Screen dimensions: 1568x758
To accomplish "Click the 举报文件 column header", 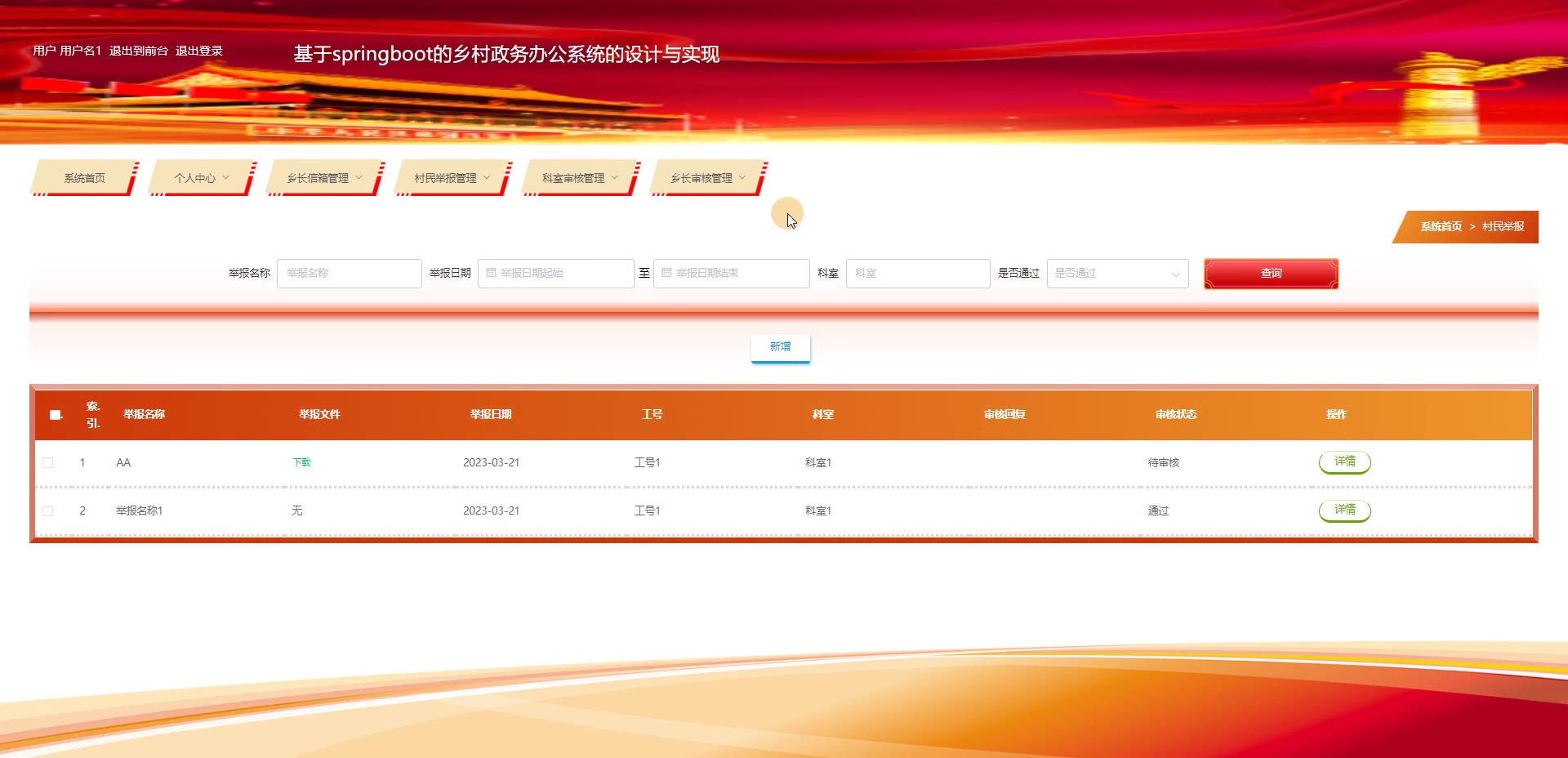I will 319,415.
